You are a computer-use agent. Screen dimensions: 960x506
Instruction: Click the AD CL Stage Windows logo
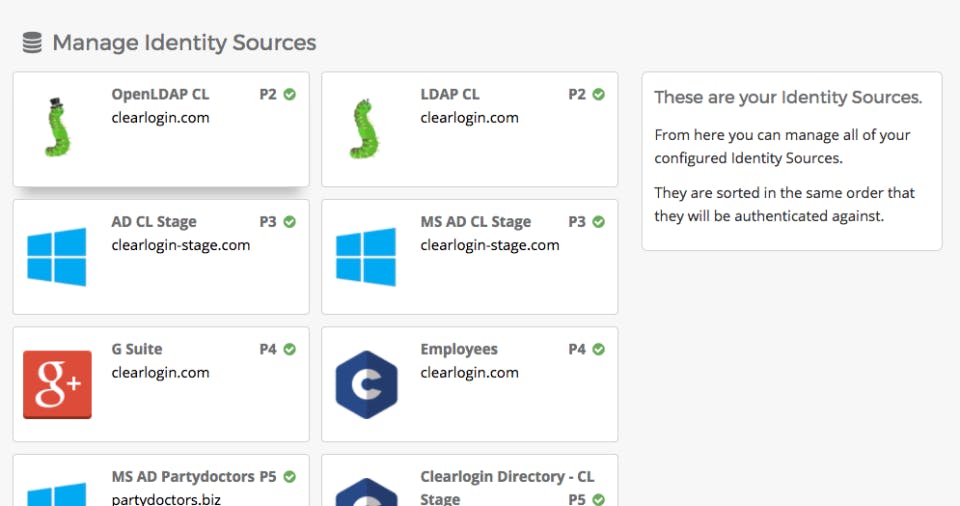(x=57, y=257)
